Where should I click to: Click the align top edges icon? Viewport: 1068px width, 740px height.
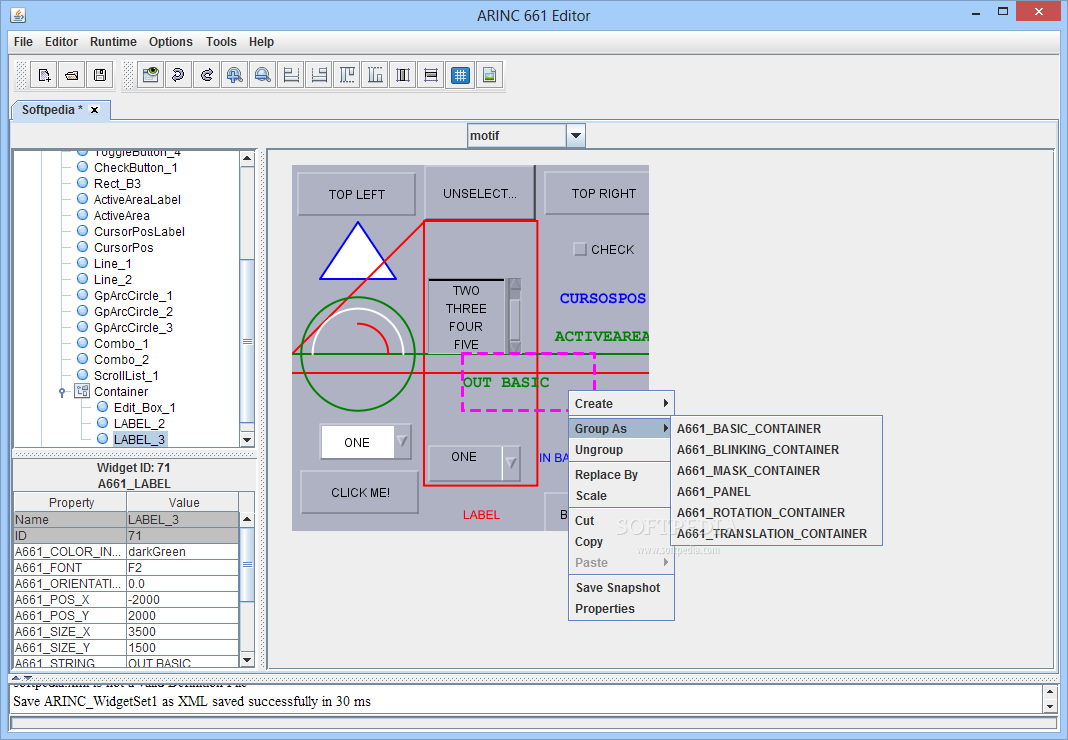coord(347,75)
